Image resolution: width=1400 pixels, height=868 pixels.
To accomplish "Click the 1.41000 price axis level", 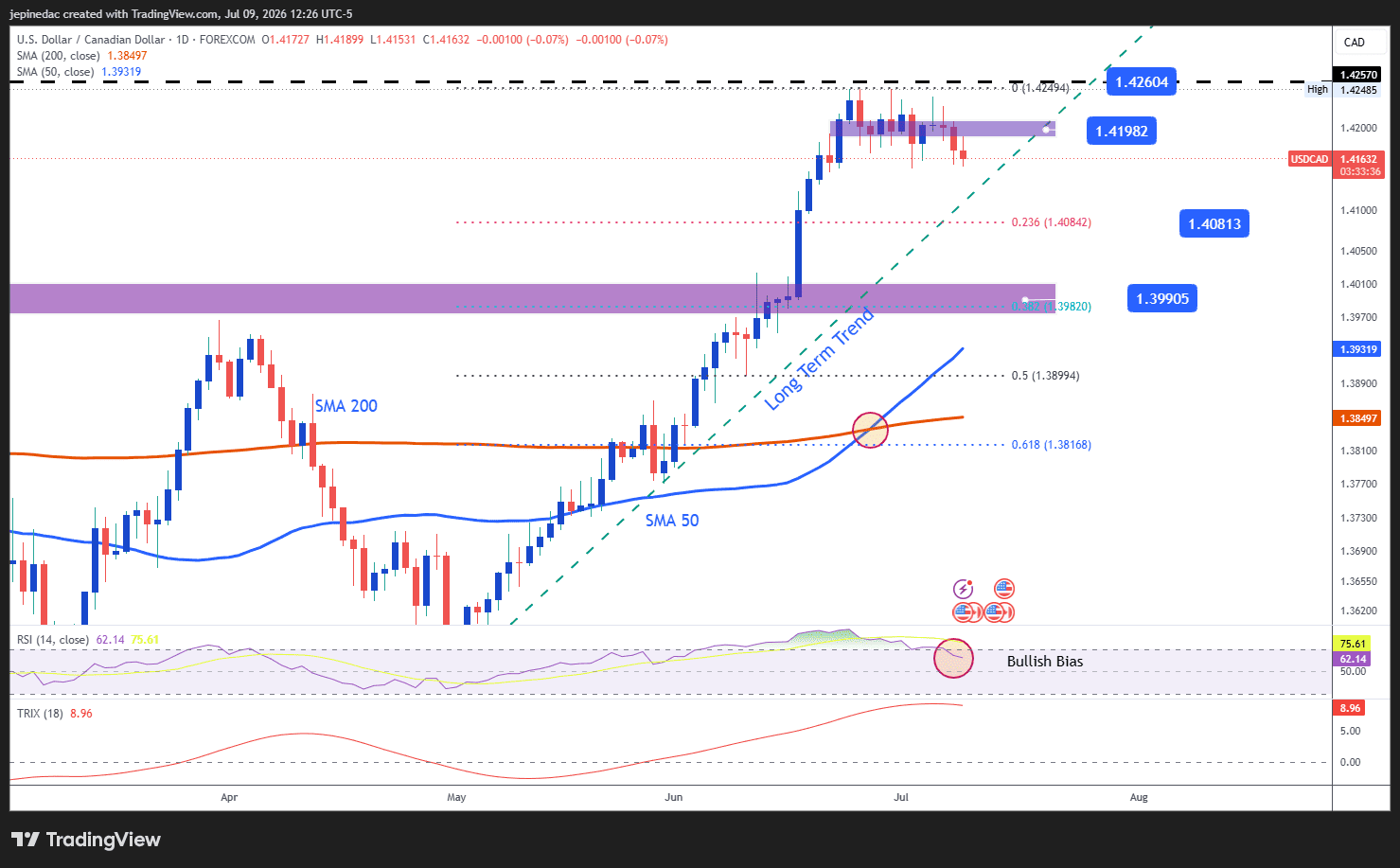I will click(x=1358, y=211).
